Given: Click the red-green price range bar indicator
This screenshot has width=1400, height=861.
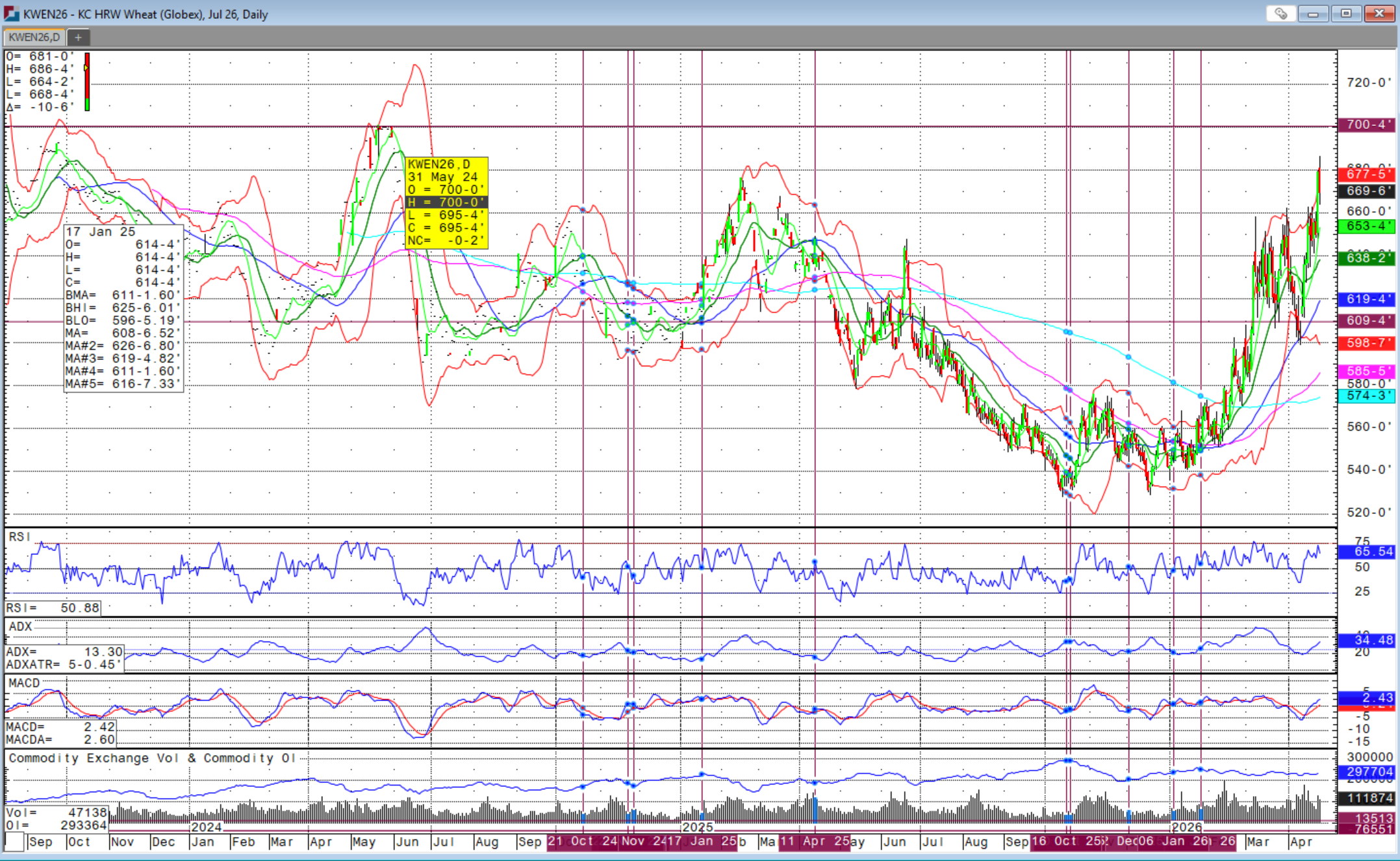Looking at the screenshot, I should click(87, 82).
